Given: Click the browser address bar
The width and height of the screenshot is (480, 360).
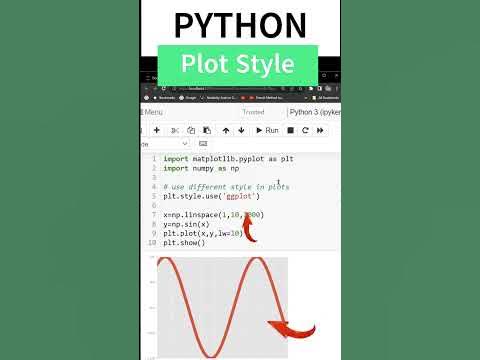Looking at the screenshot, I should [224, 89].
